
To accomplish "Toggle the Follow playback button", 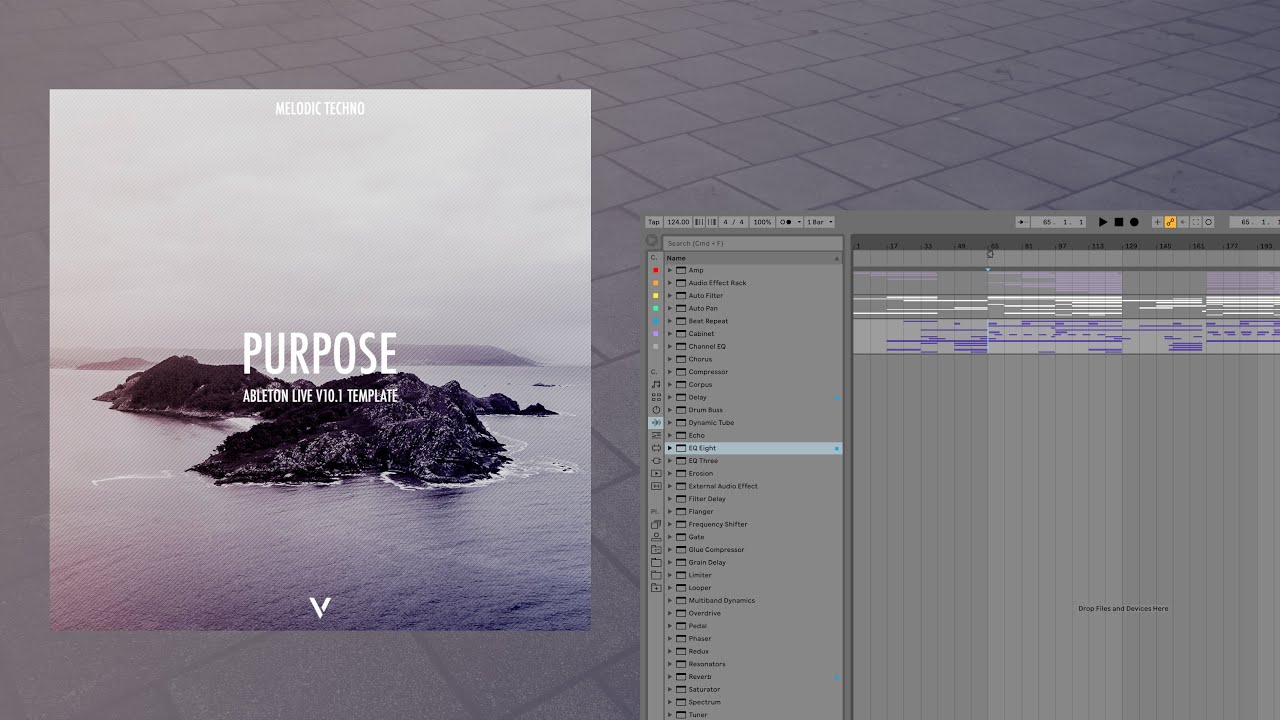I will [x=1022, y=222].
